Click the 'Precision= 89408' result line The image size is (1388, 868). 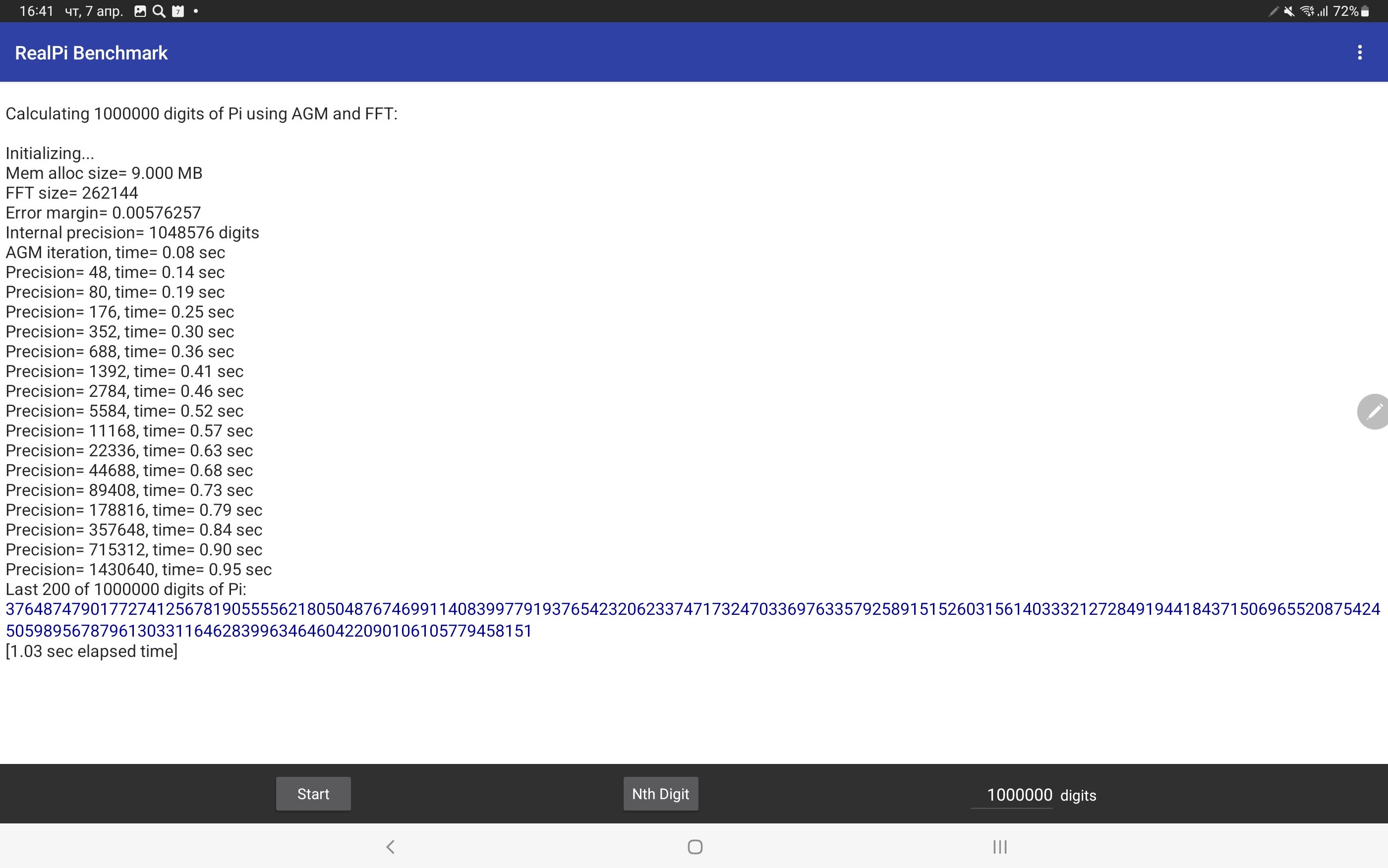[129, 490]
